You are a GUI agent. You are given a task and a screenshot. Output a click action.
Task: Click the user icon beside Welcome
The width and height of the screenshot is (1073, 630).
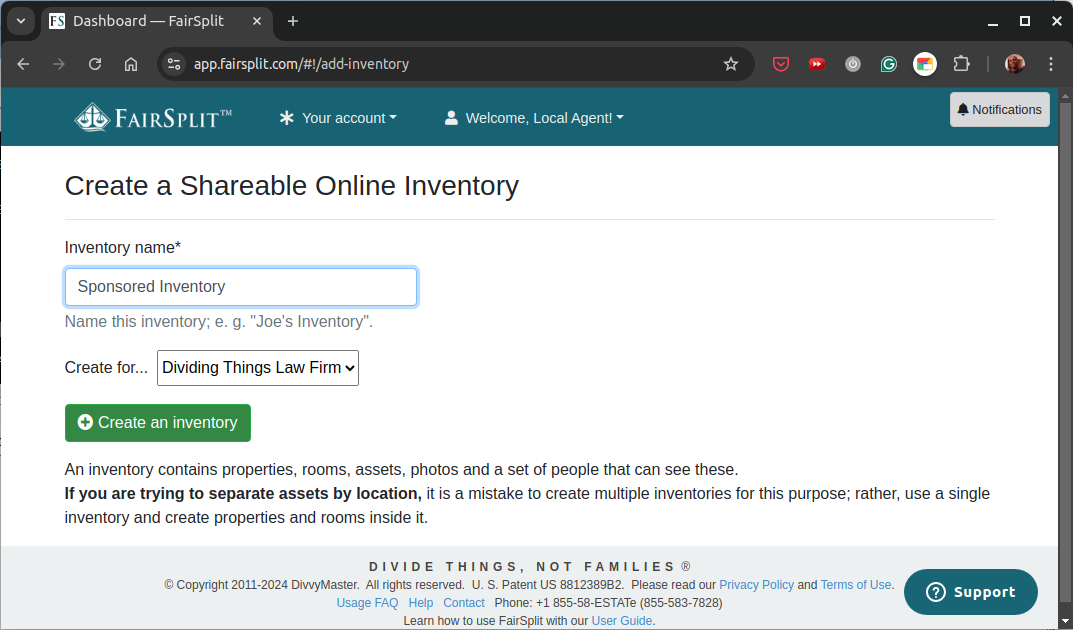point(451,118)
